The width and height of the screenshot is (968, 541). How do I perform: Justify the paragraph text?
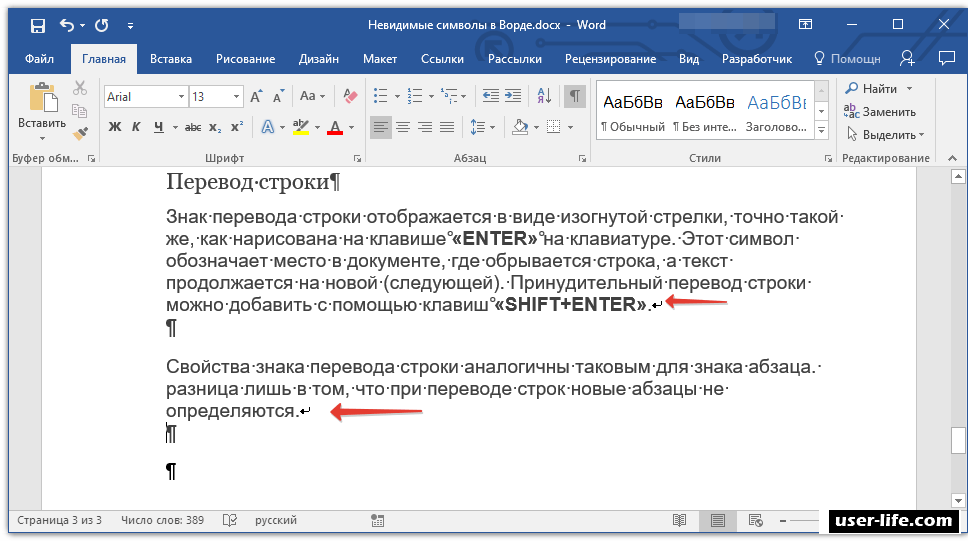point(447,127)
